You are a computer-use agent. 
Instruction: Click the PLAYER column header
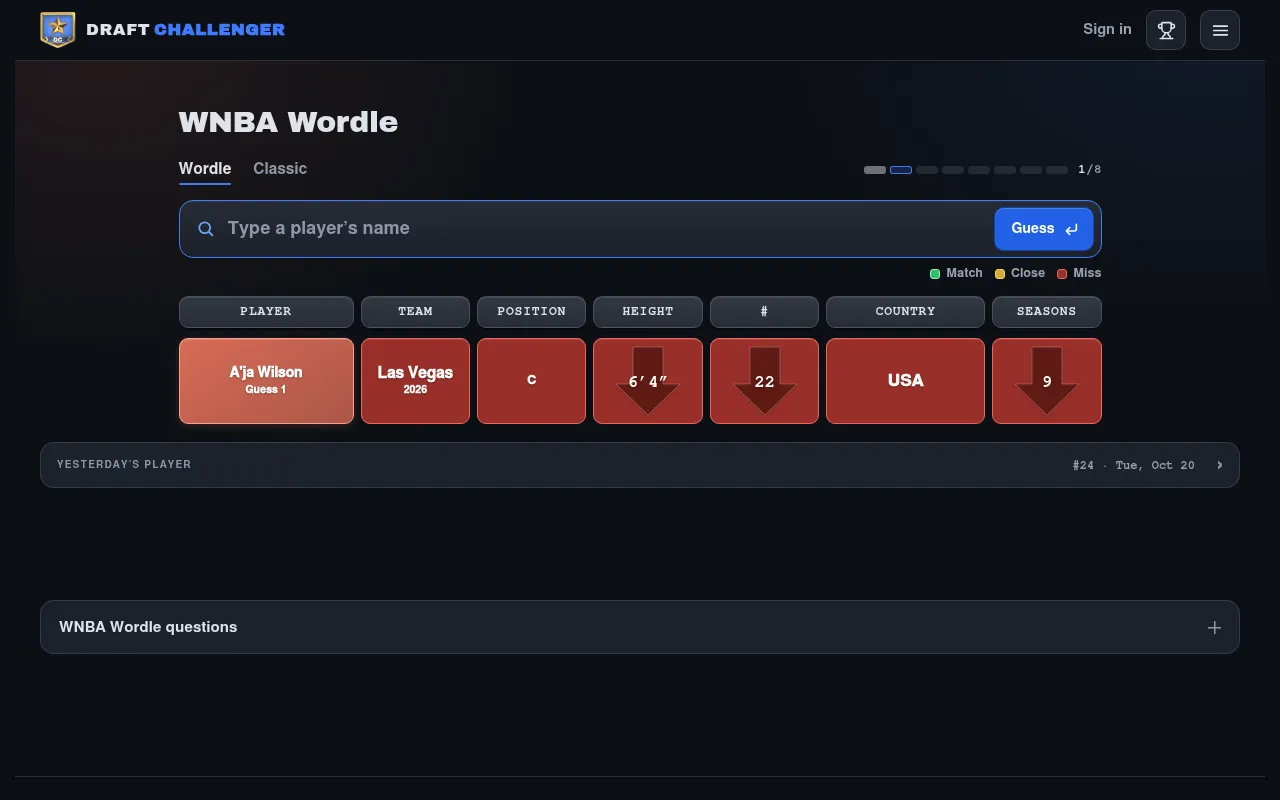[x=266, y=312]
